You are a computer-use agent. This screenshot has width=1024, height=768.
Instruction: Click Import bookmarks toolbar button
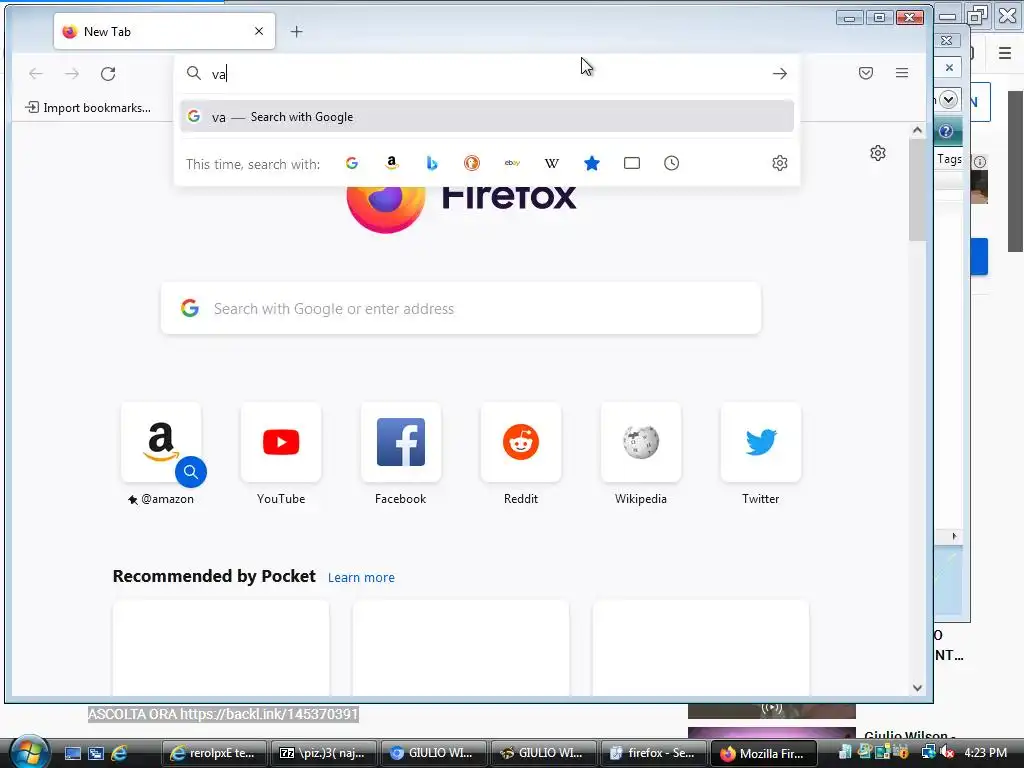tap(88, 108)
